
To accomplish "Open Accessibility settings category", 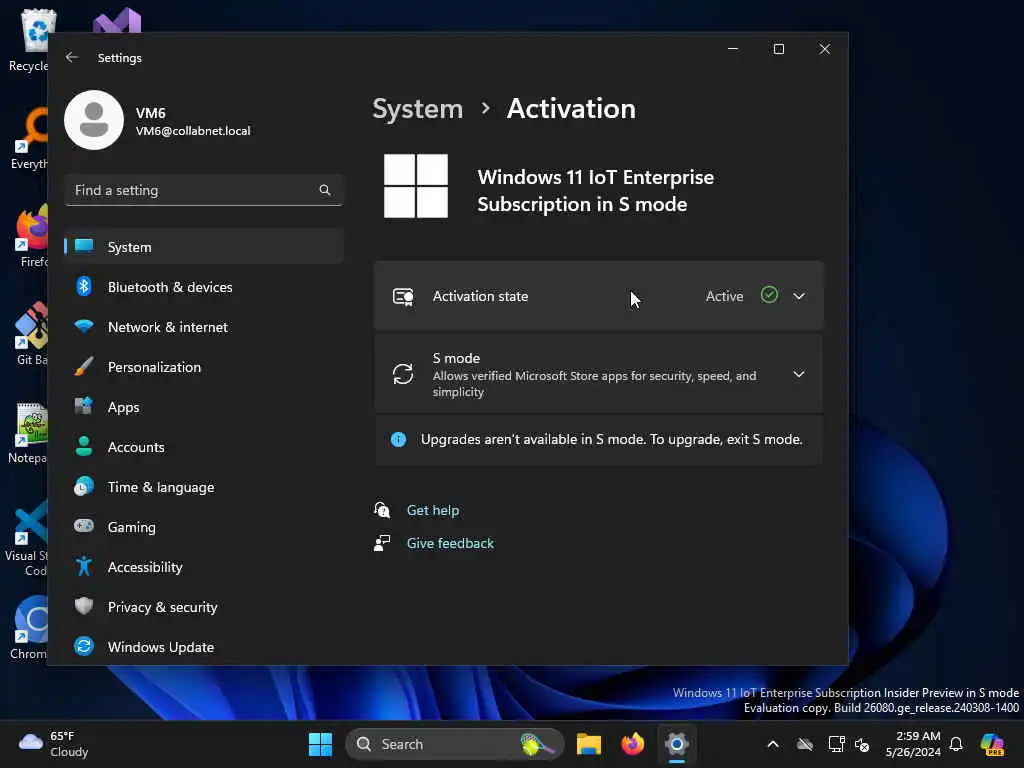I will point(204,567).
